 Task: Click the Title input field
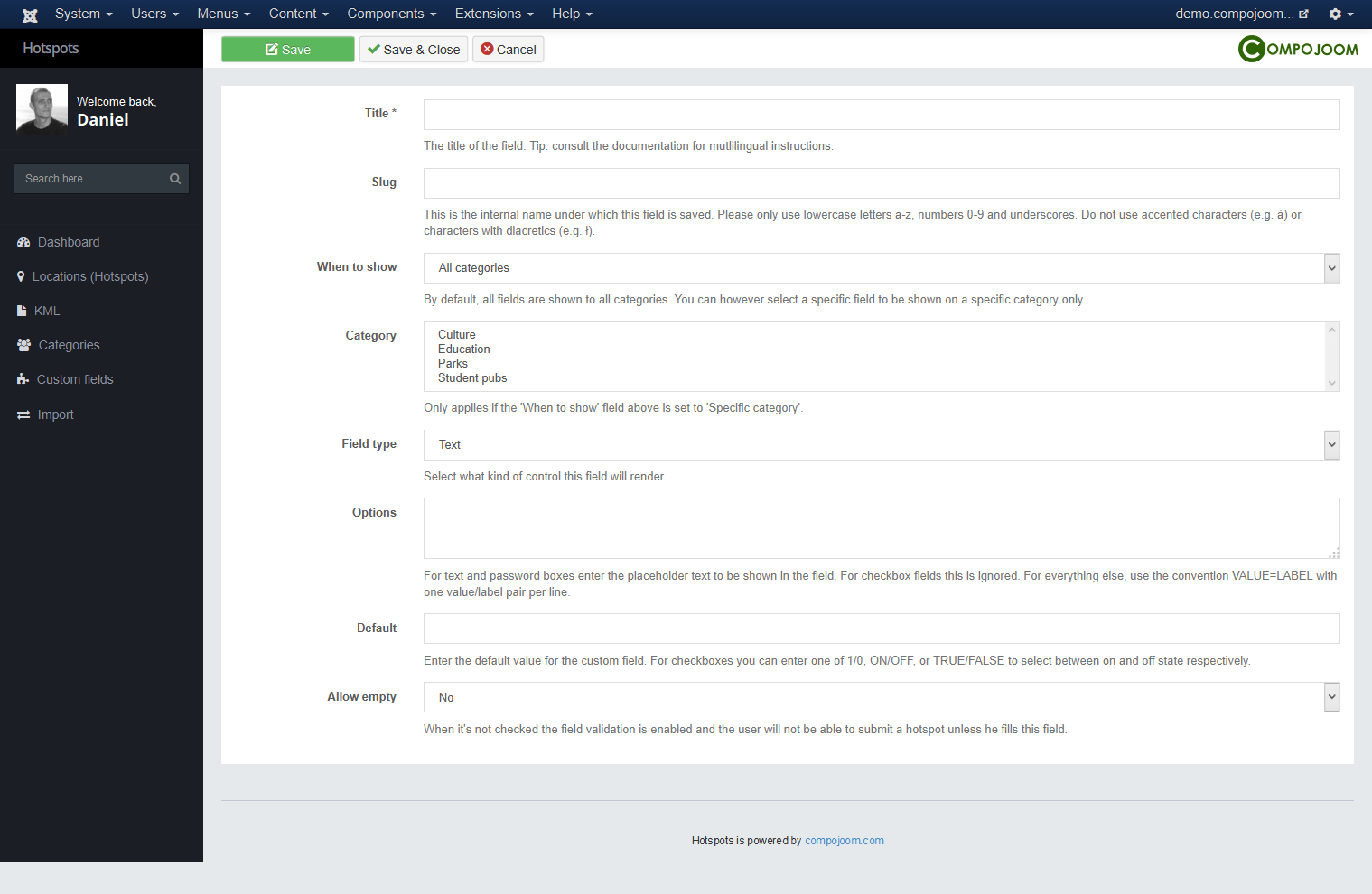882,115
